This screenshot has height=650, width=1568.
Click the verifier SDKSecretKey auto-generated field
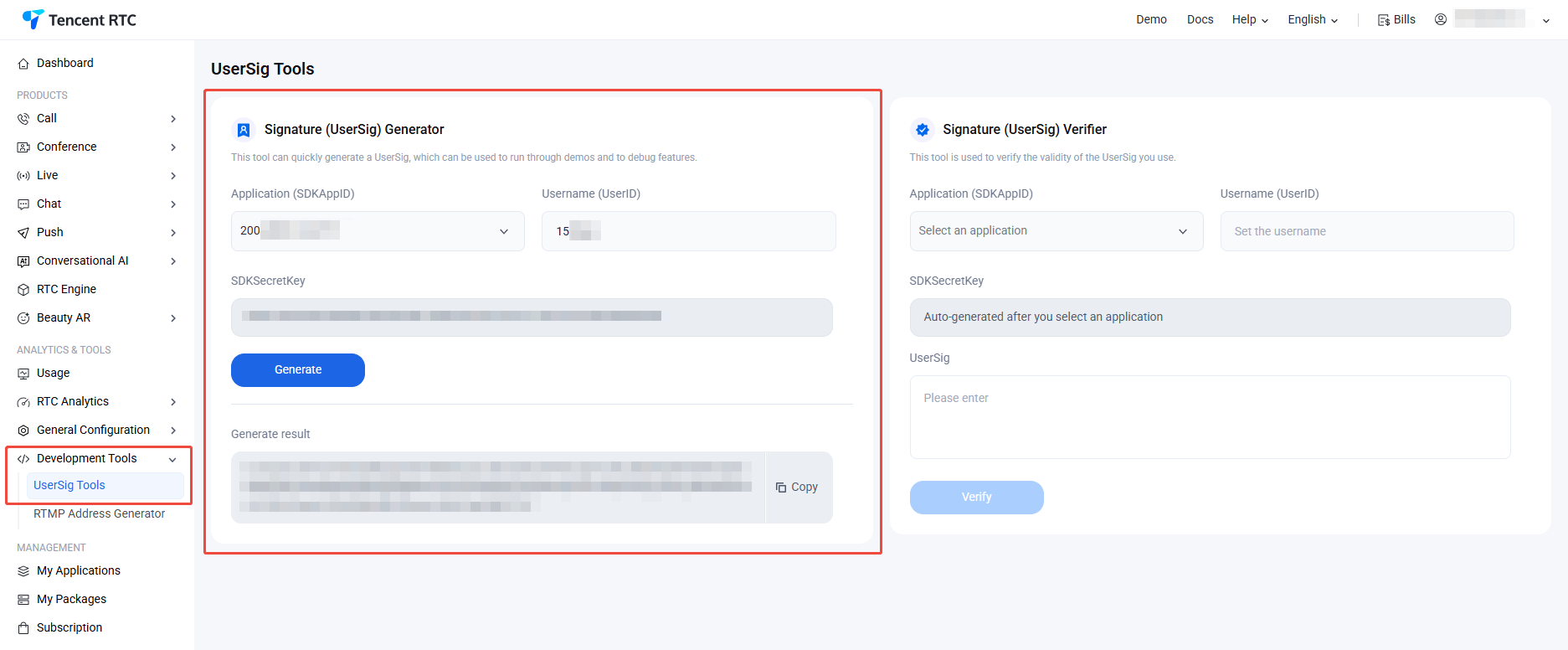[x=1210, y=317]
